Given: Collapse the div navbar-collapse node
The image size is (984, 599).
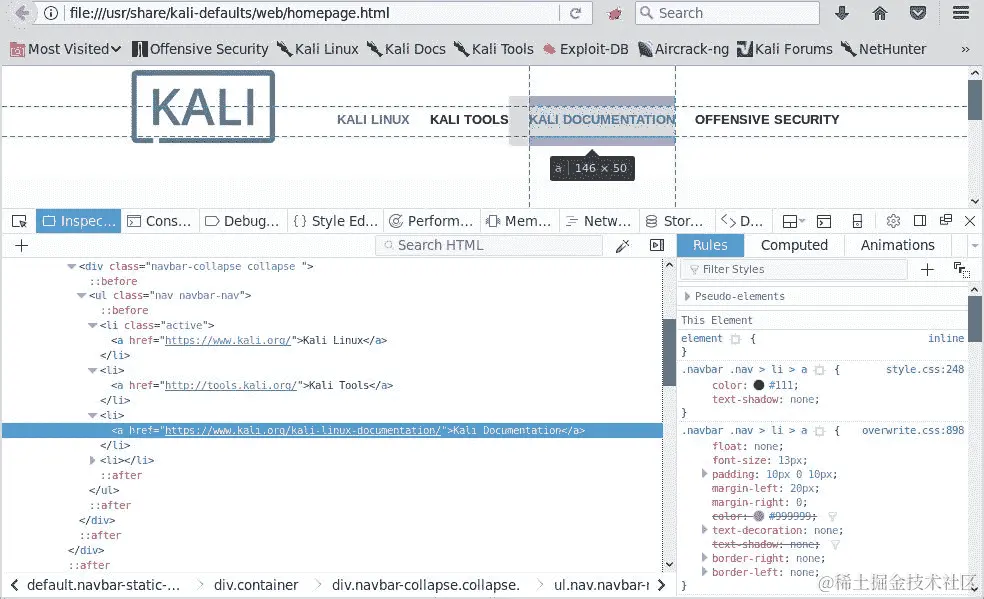Looking at the screenshot, I should (71, 267).
